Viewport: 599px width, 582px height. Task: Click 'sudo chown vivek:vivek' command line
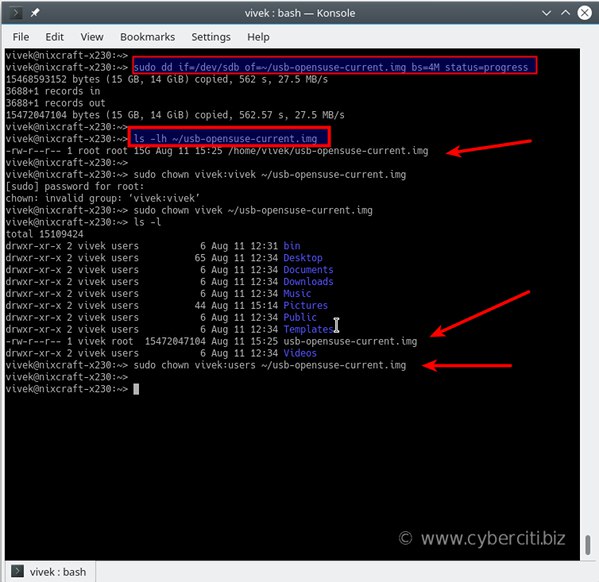270,174
